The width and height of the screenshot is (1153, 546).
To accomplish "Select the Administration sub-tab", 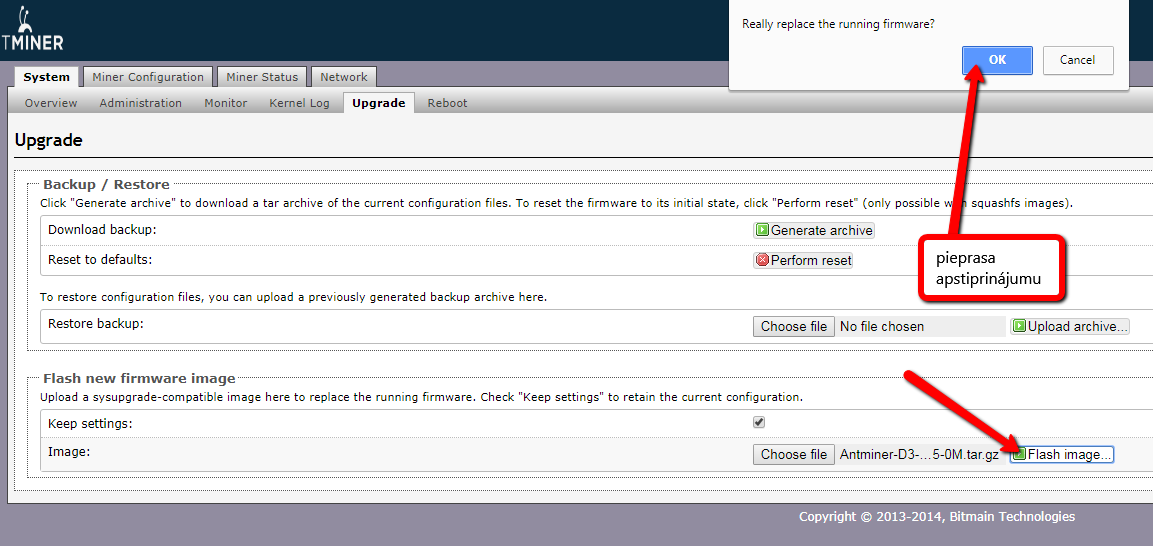I will (x=140, y=103).
